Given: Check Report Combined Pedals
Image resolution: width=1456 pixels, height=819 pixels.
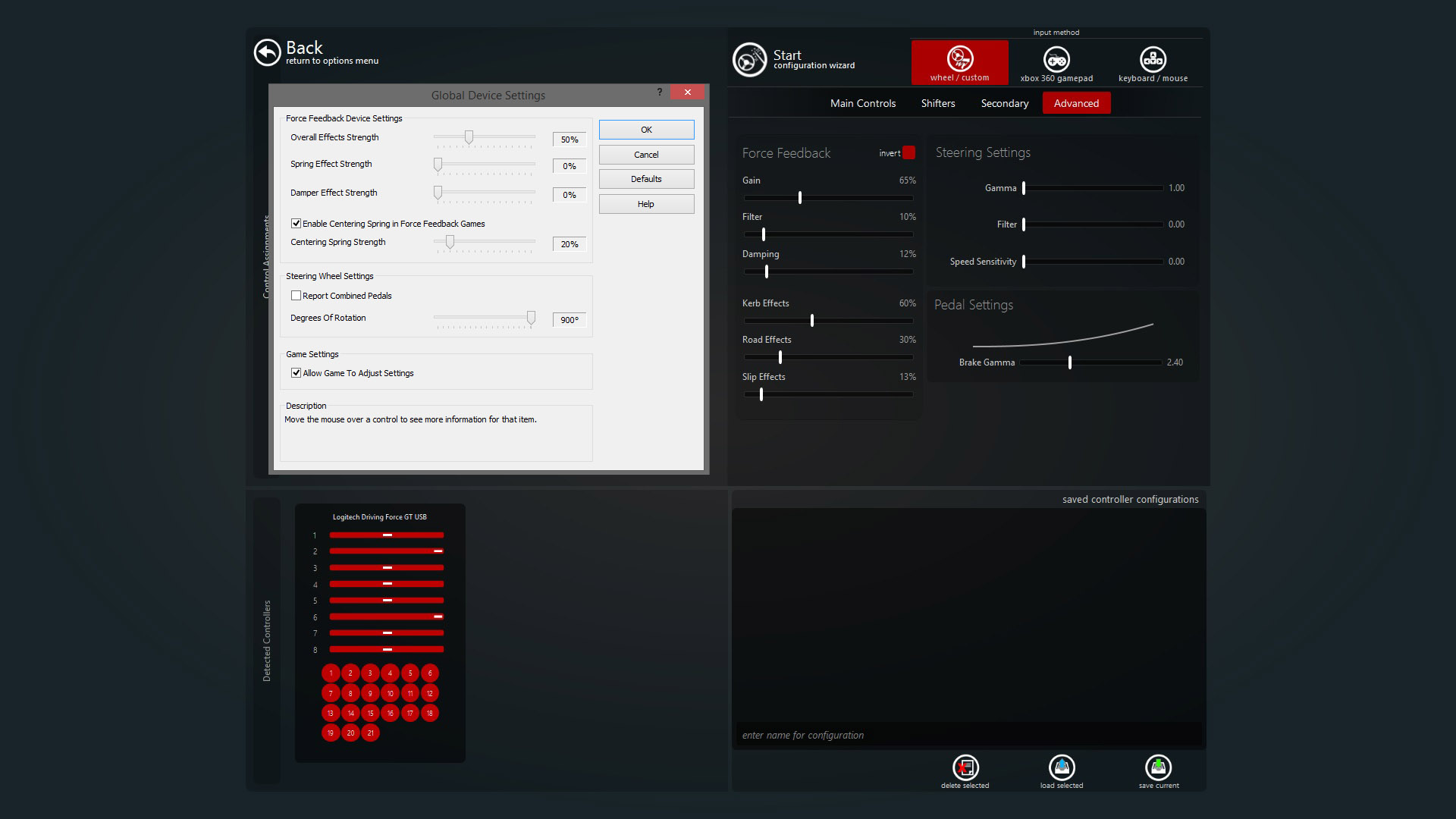Looking at the screenshot, I should 297,296.
